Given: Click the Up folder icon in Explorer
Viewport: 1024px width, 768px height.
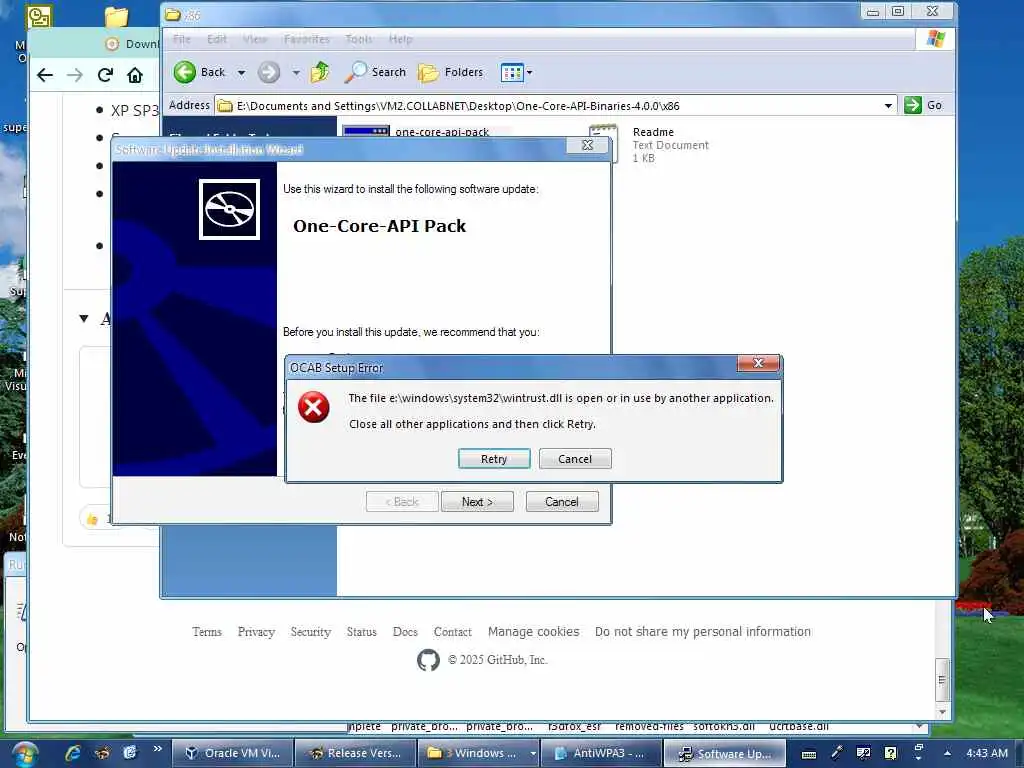Looking at the screenshot, I should [320, 72].
